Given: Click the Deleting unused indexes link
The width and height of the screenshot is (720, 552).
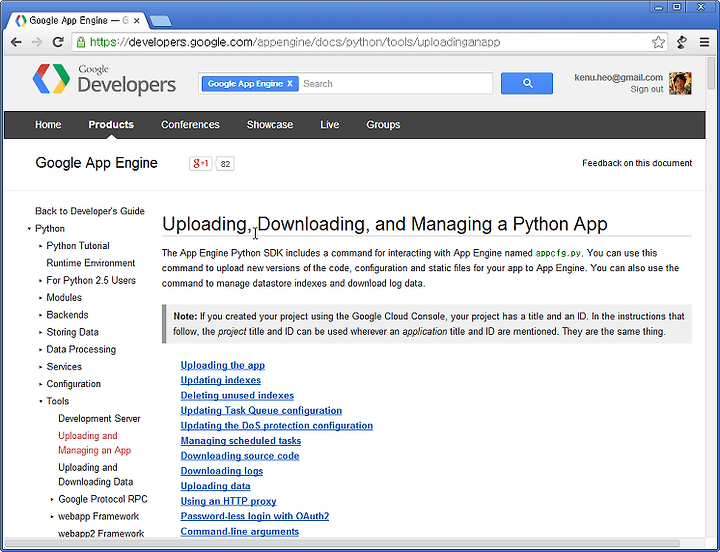Looking at the screenshot, I should click(237, 395).
